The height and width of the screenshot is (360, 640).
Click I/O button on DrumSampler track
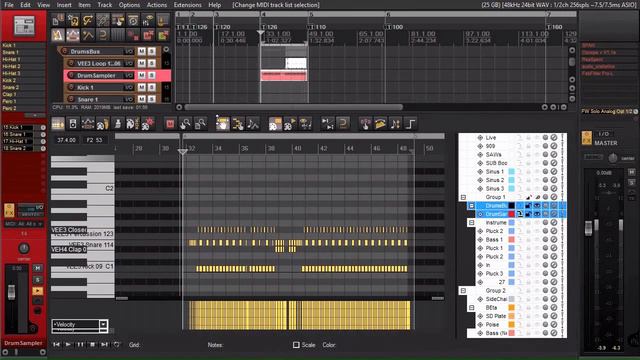[129, 76]
